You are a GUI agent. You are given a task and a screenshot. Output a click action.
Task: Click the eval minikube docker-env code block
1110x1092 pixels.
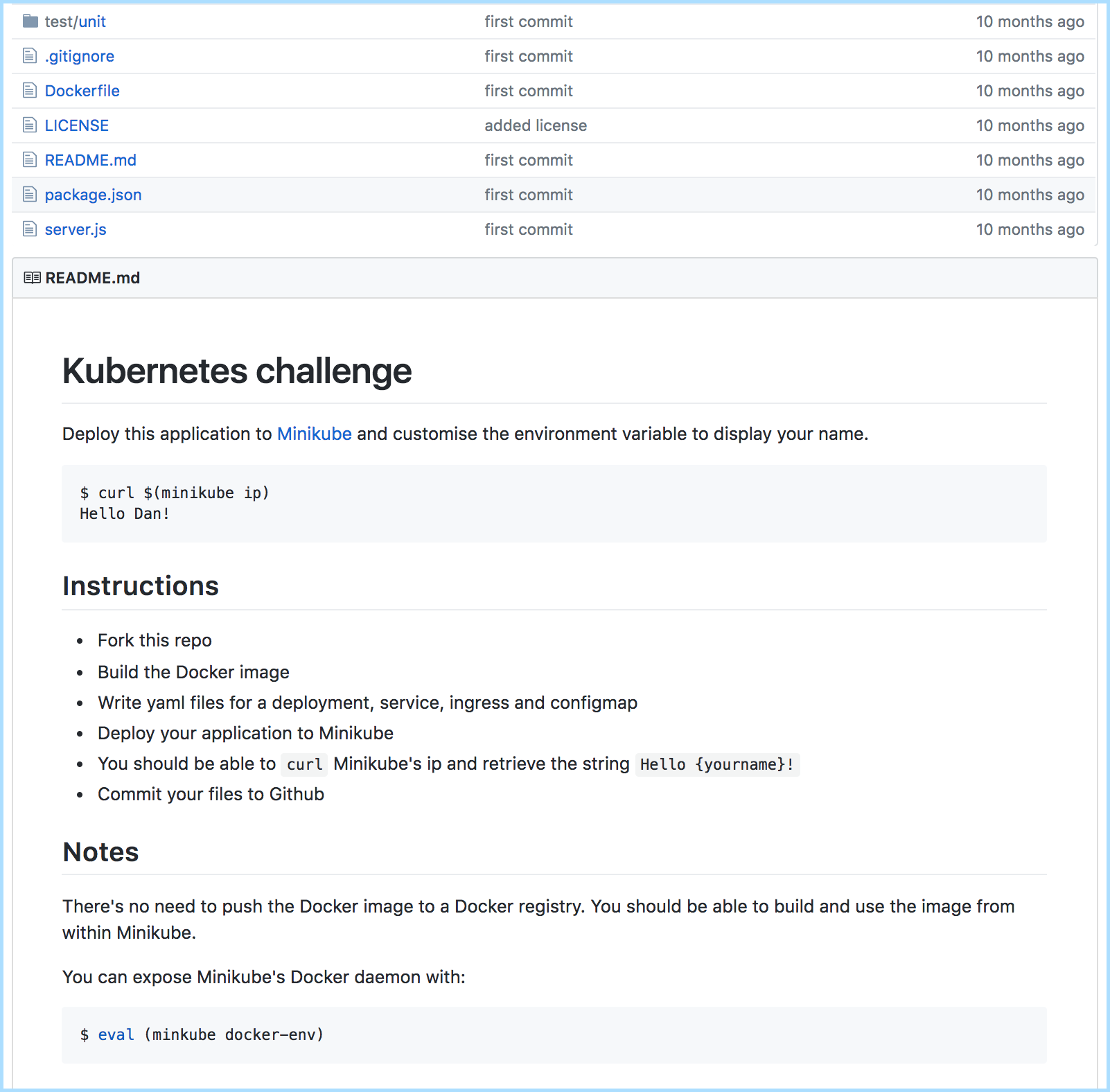[x=554, y=1034]
